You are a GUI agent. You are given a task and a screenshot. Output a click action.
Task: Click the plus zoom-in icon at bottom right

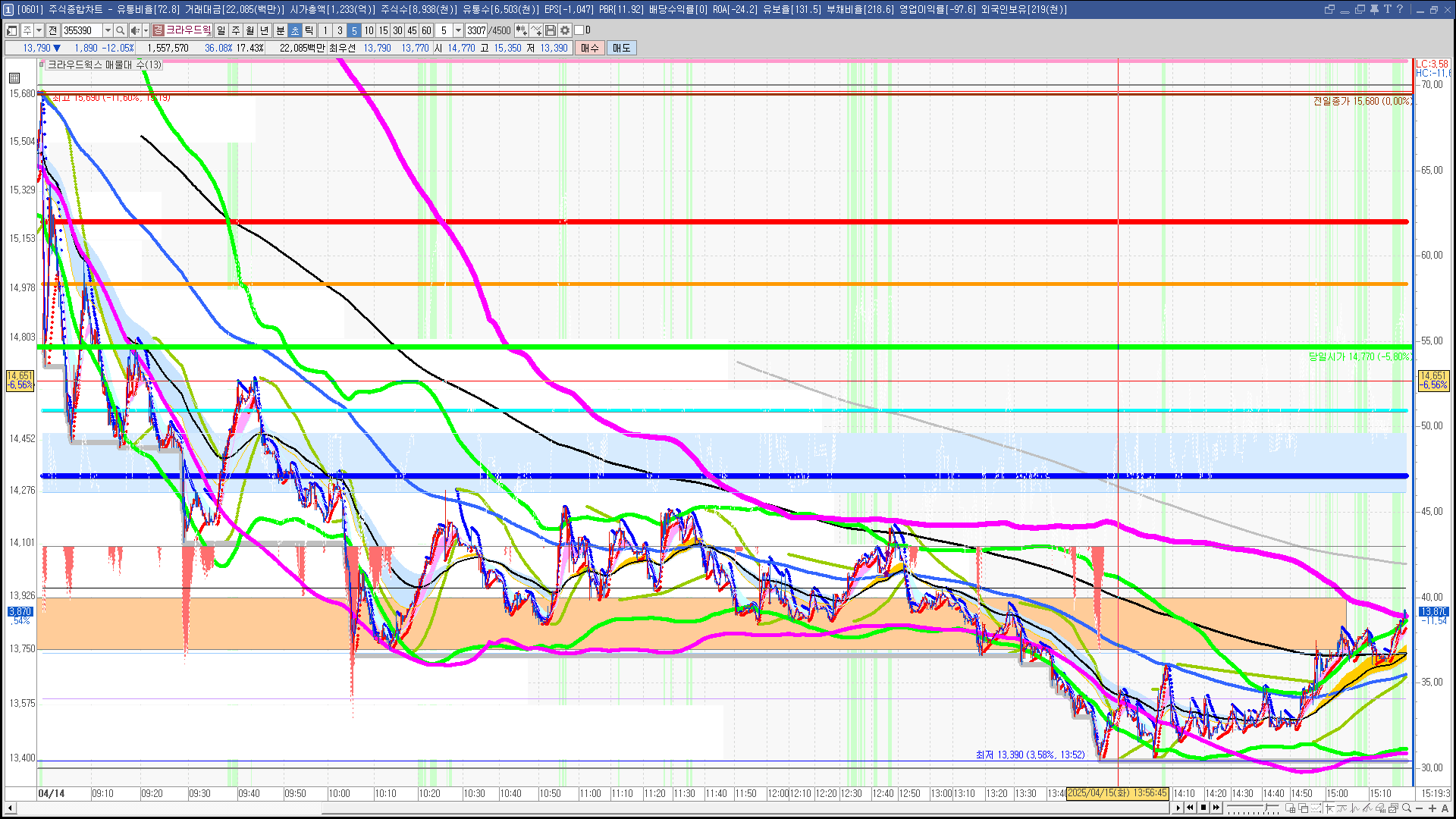[1432, 808]
